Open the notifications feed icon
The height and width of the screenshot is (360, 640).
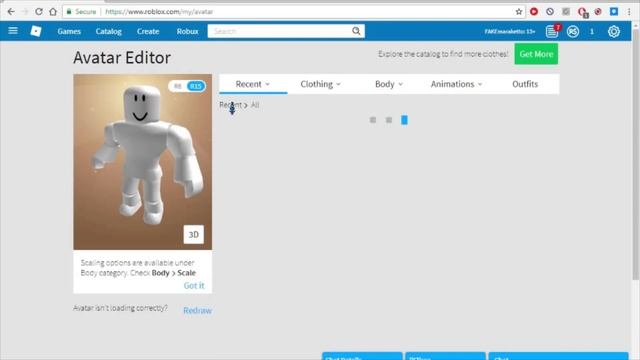[x=552, y=31]
